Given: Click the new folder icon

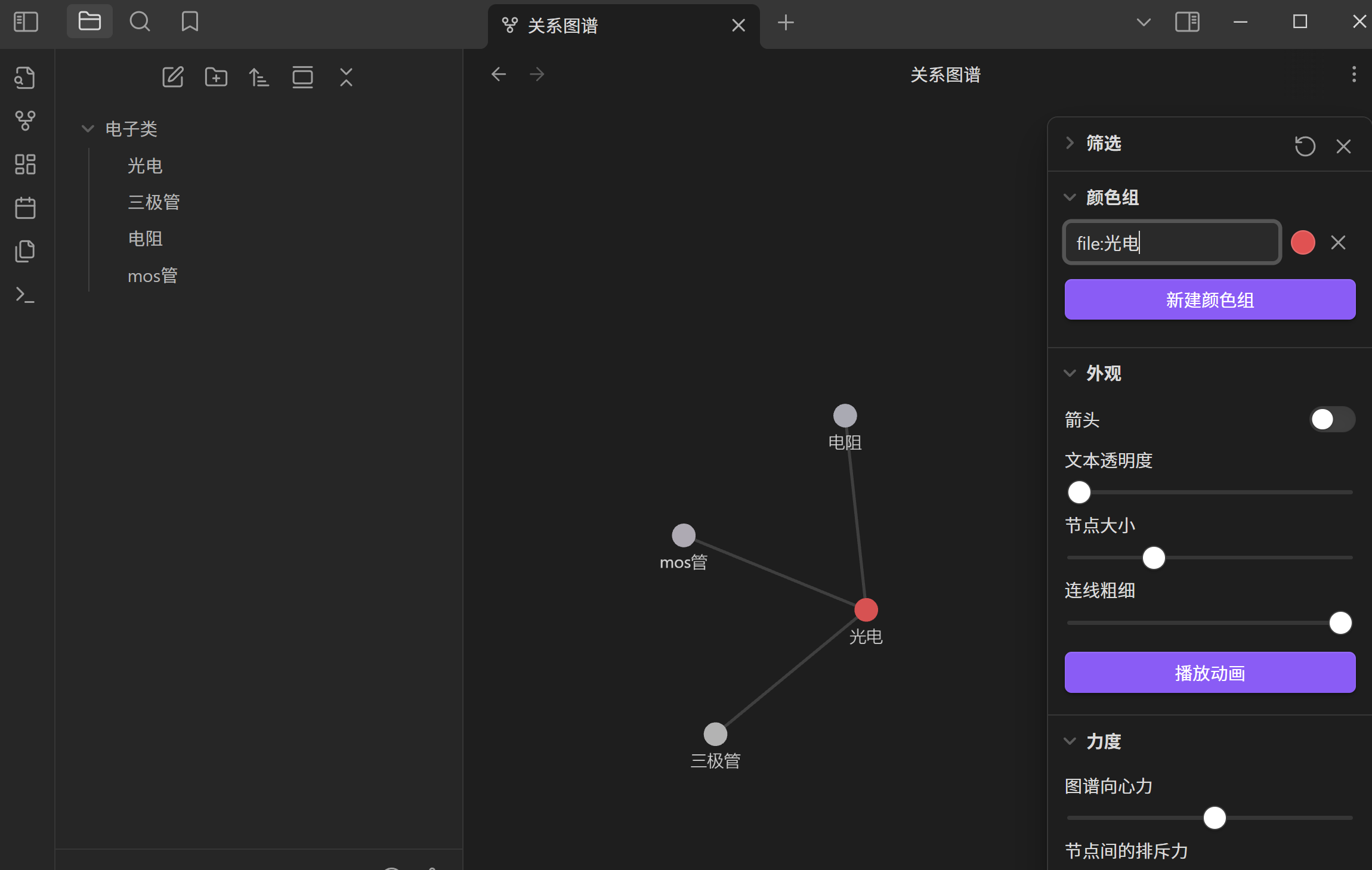Looking at the screenshot, I should click(x=216, y=77).
